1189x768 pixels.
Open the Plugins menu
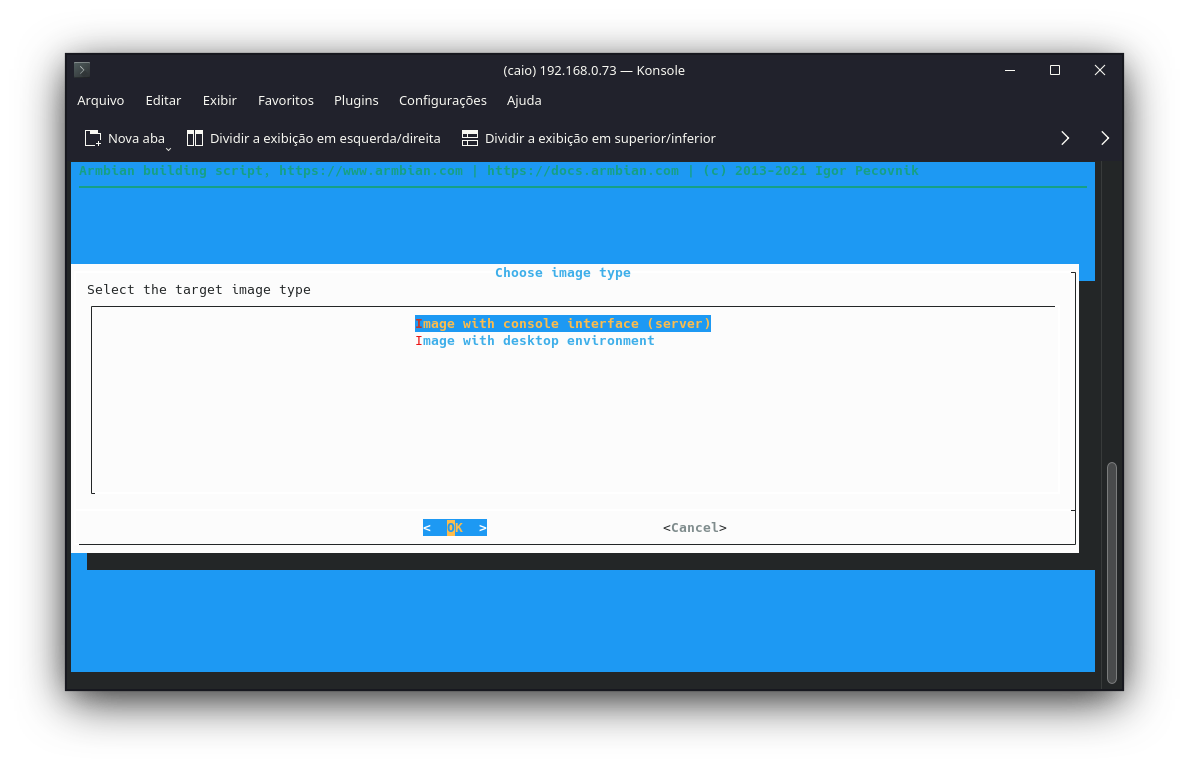(356, 101)
